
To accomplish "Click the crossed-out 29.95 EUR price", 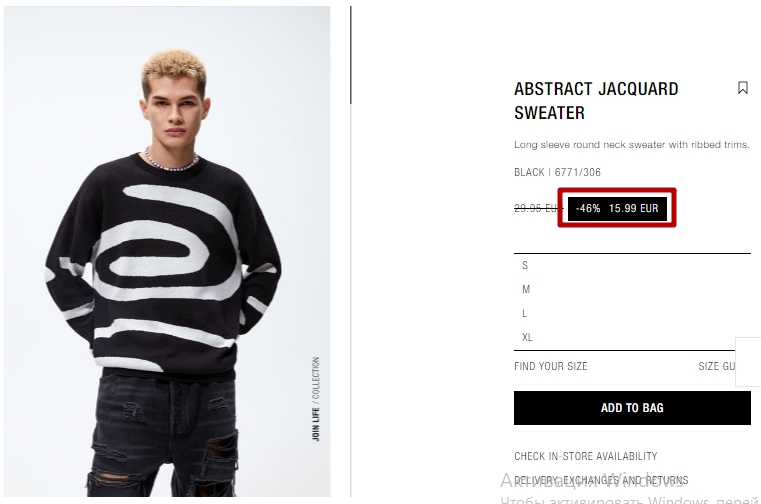I will [x=536, y=208].
